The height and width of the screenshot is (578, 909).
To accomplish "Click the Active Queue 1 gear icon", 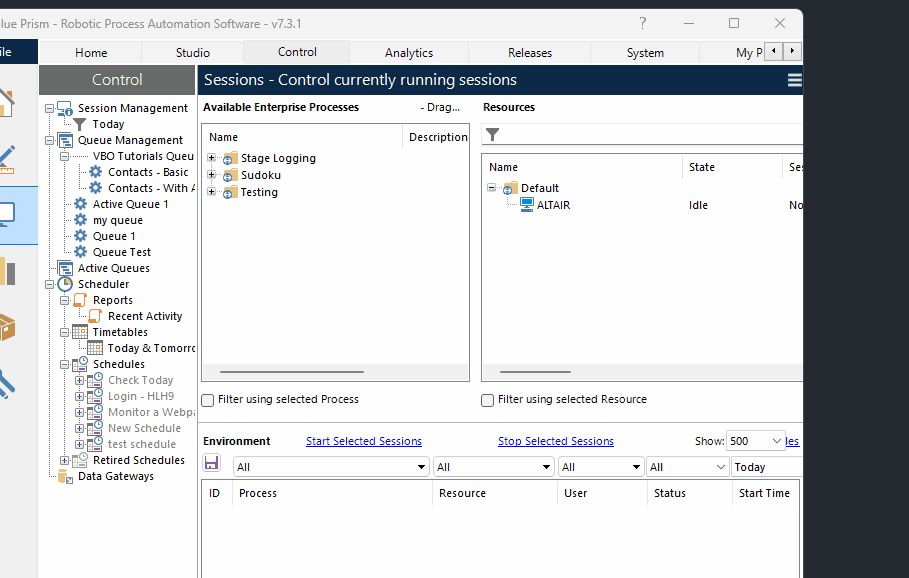I will [81, 204].
